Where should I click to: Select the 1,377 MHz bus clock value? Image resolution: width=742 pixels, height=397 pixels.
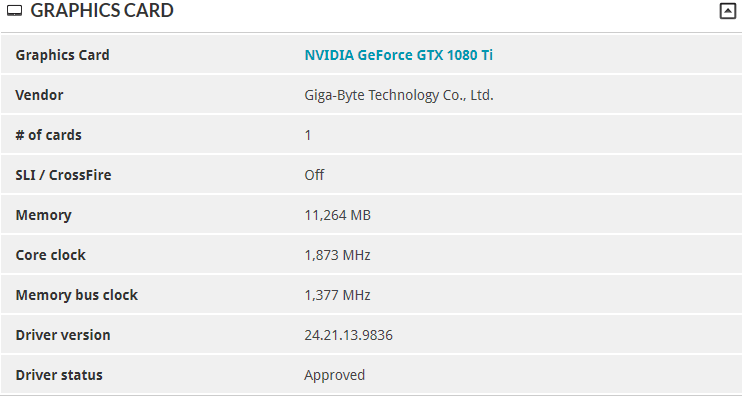coord(337,295)
